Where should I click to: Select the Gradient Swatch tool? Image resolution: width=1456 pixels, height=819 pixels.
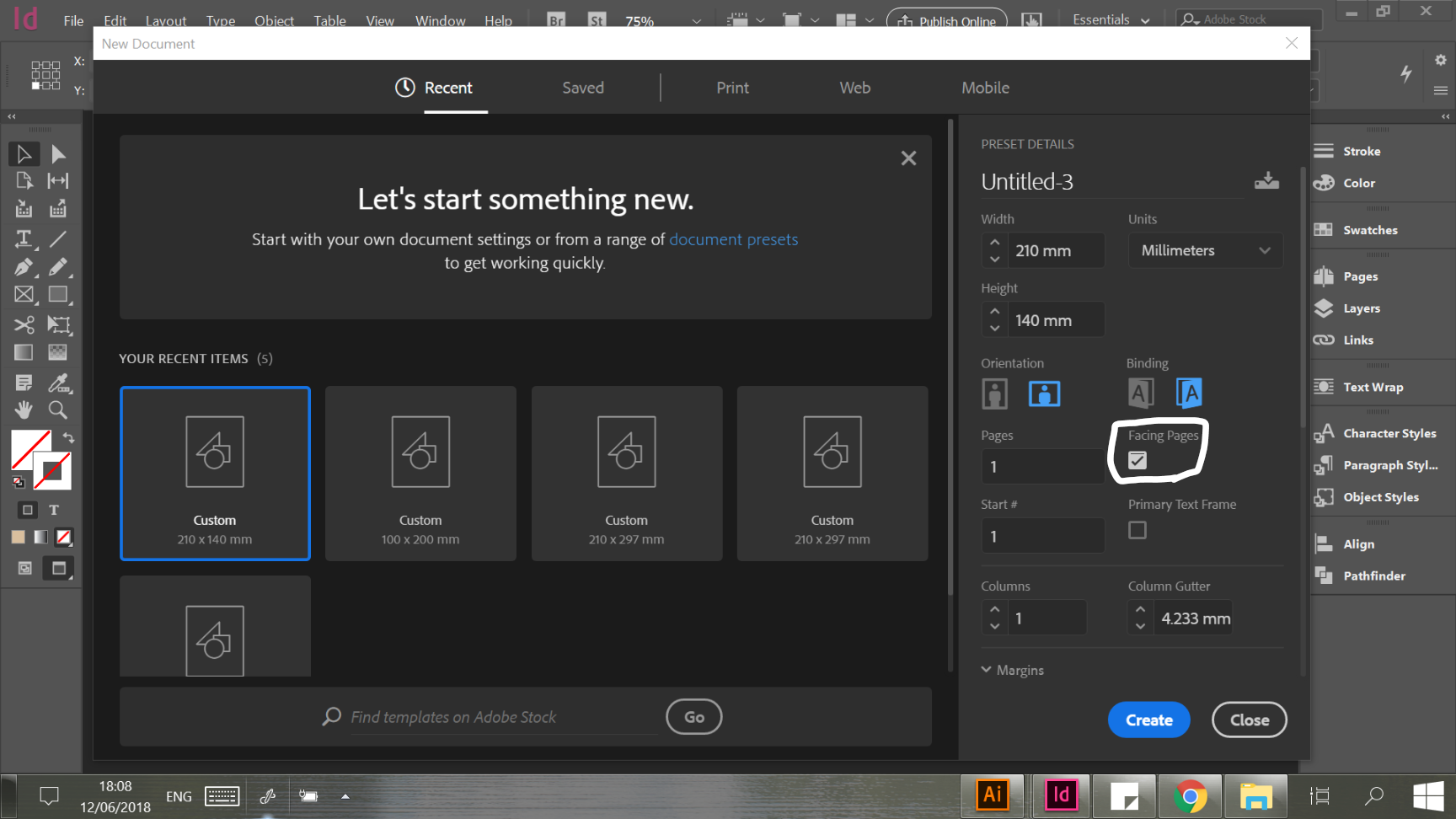(x=24, y=352)
